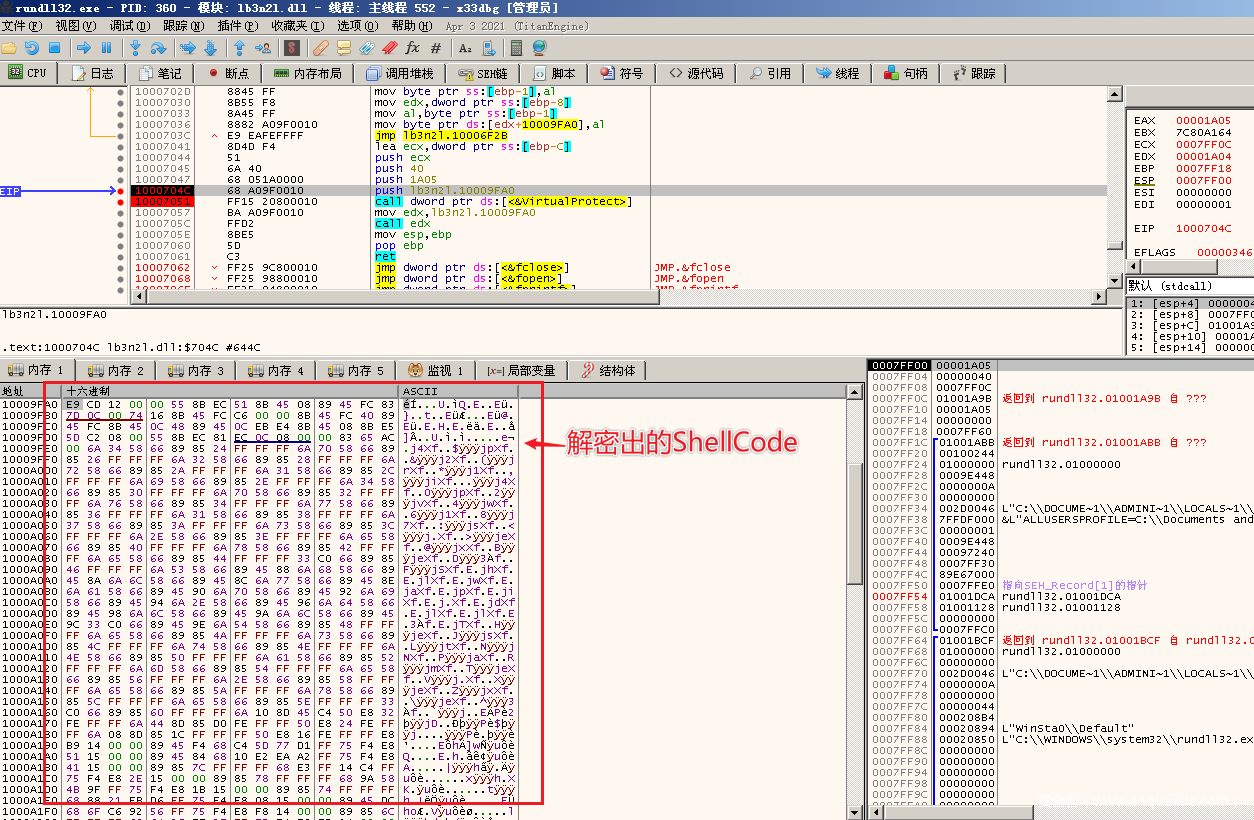Switch to the 句柄 handles tab
The width and height of the screenshot is (1254, 820).
tap(906, 73)
